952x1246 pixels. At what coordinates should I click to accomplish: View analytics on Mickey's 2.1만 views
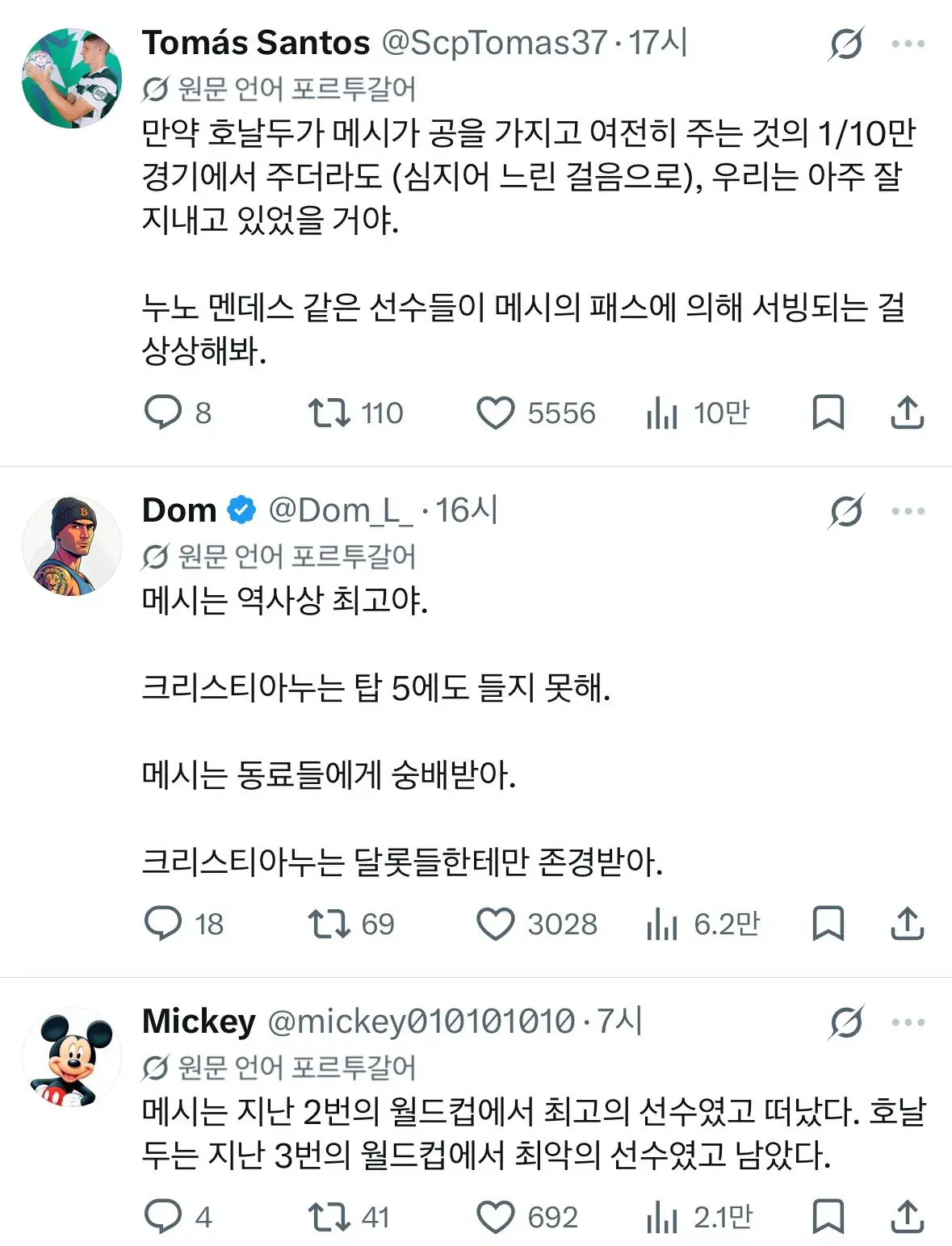[699, 1217]
